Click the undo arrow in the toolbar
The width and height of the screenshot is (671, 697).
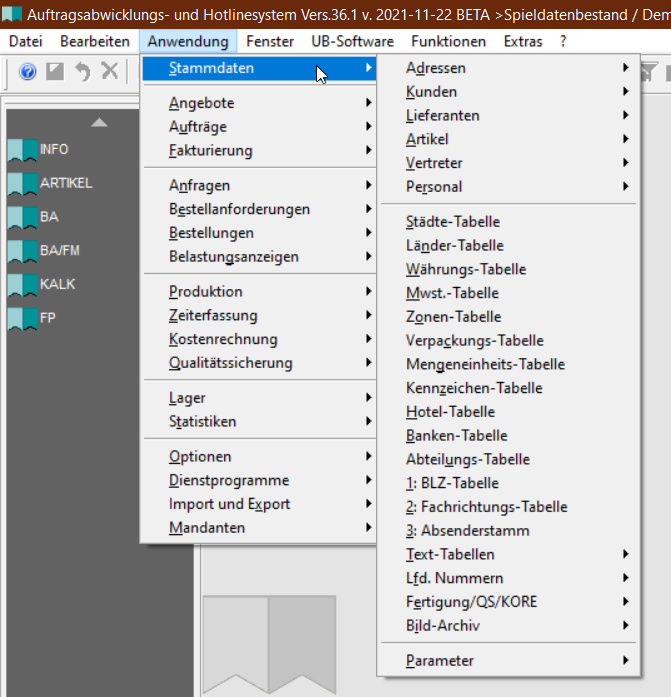point(83,71)
